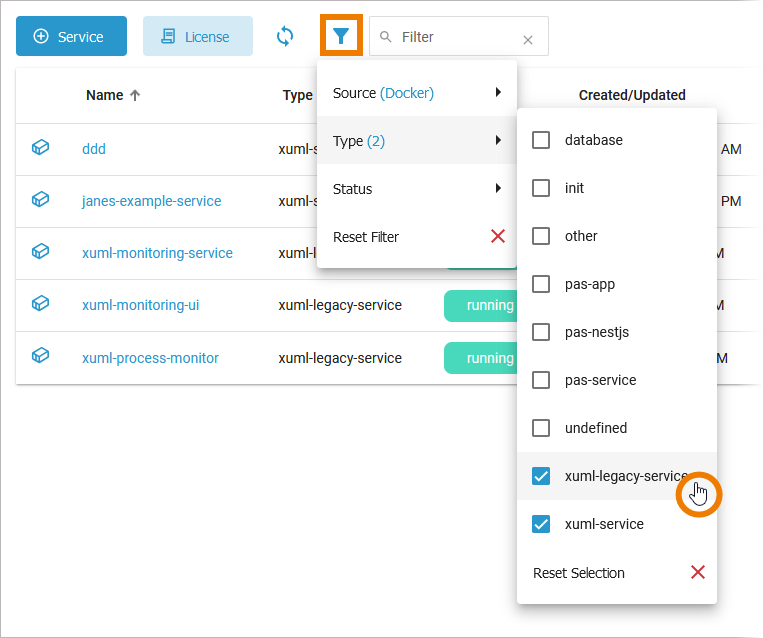Click the refresh services icon
763x638 pixels.
[285, 36]
